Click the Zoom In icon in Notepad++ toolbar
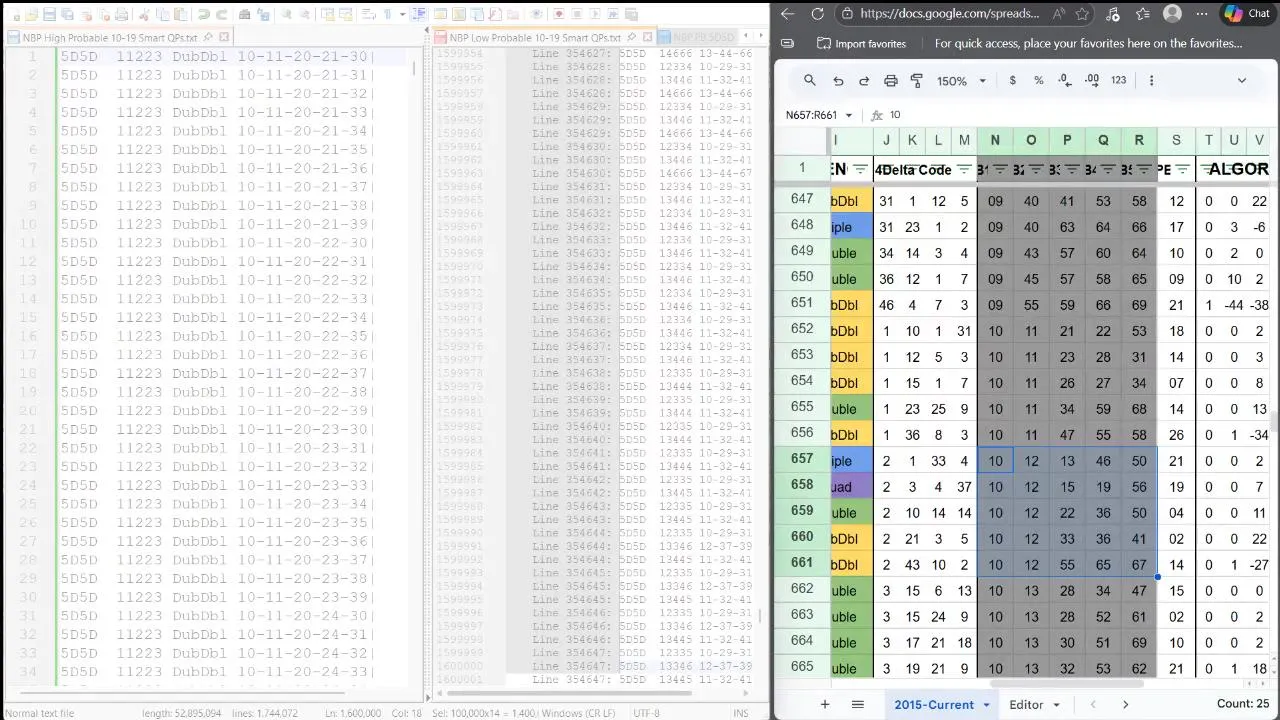The height and width of the screenshot is (720, 1280). coord(287,15)
